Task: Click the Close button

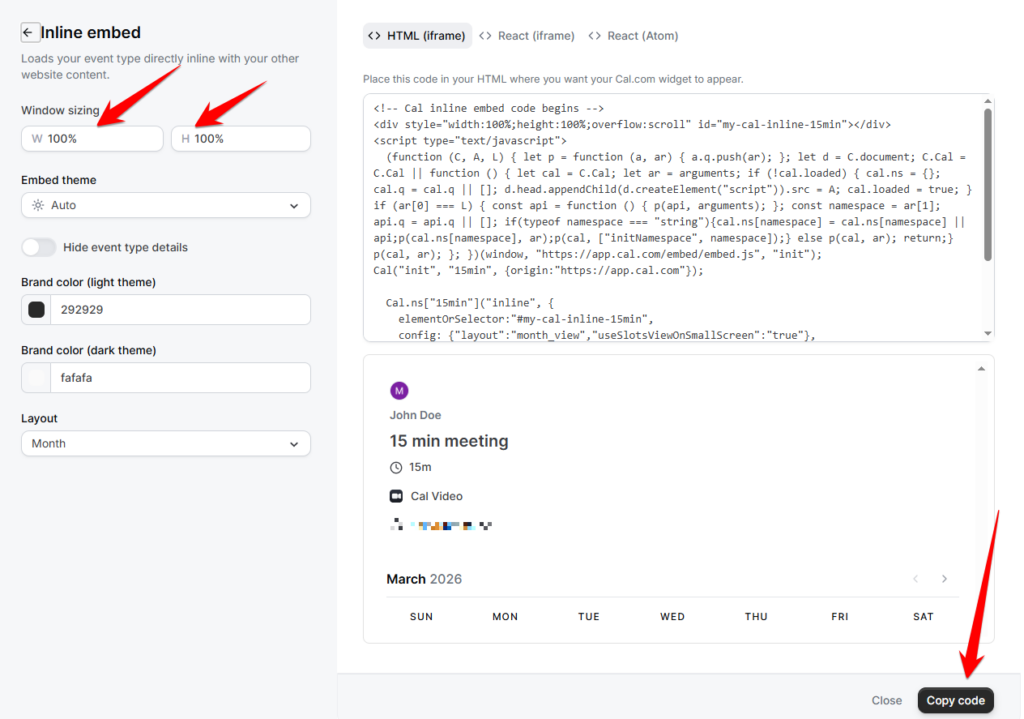Action: [x=886, y=700]
